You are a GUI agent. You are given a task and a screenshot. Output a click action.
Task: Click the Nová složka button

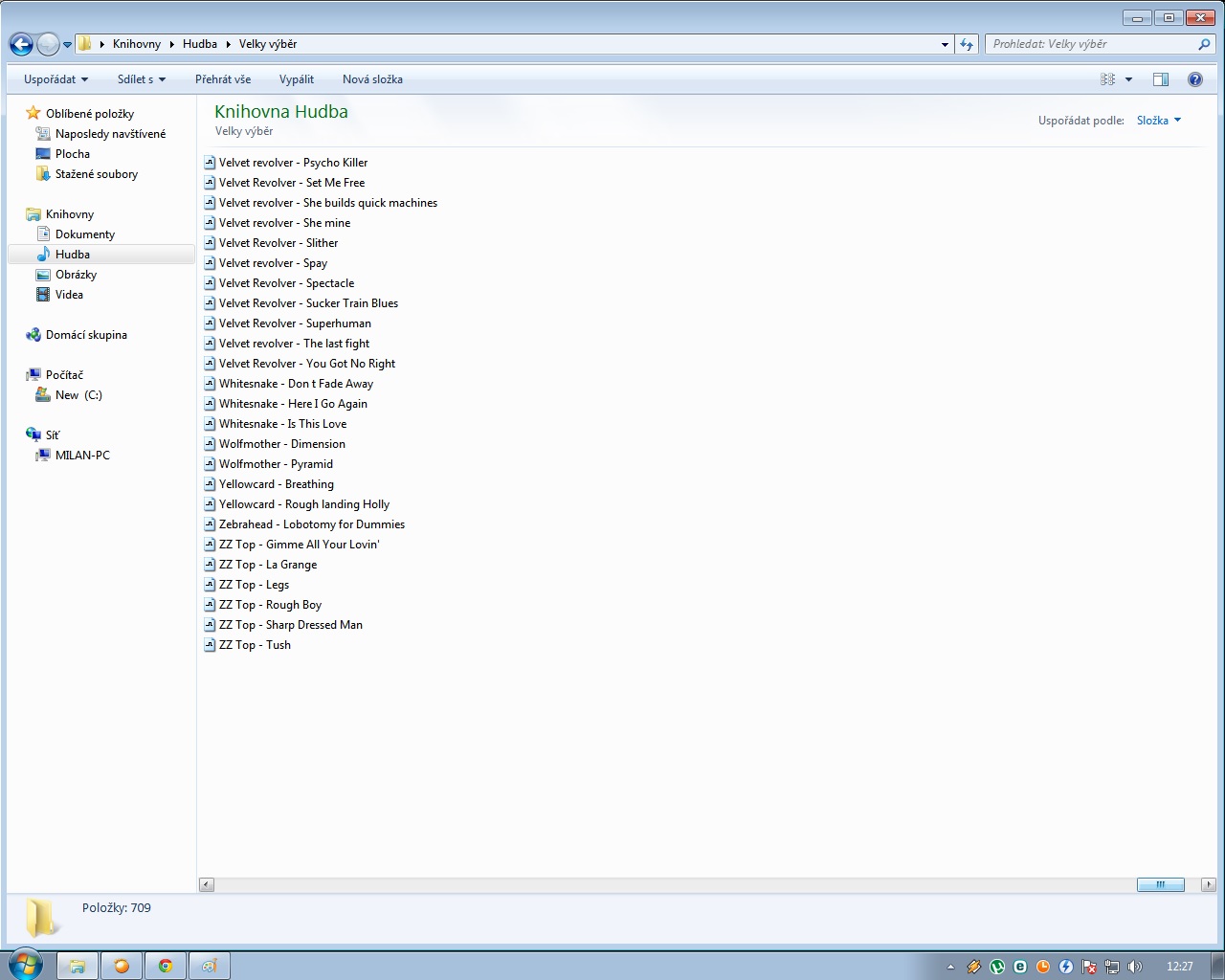(372, 79)
